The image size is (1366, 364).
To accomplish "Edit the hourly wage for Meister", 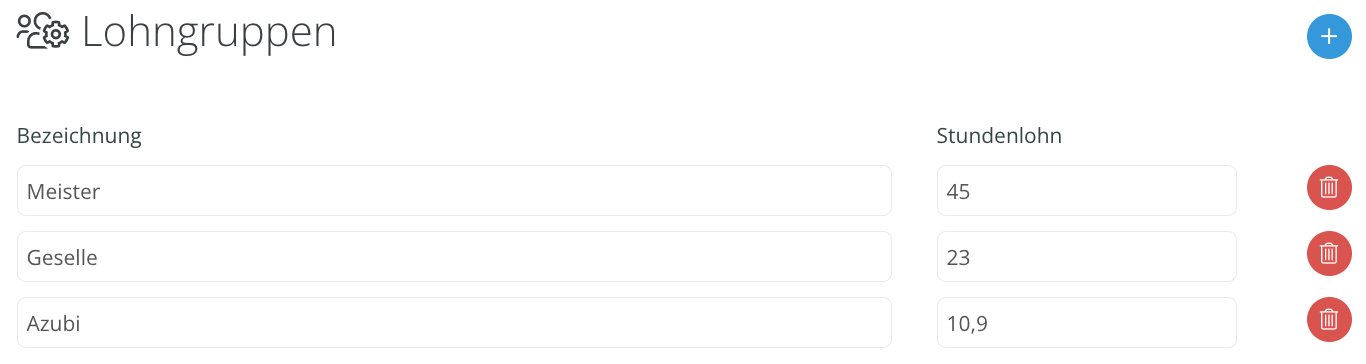I will 1087,190.
